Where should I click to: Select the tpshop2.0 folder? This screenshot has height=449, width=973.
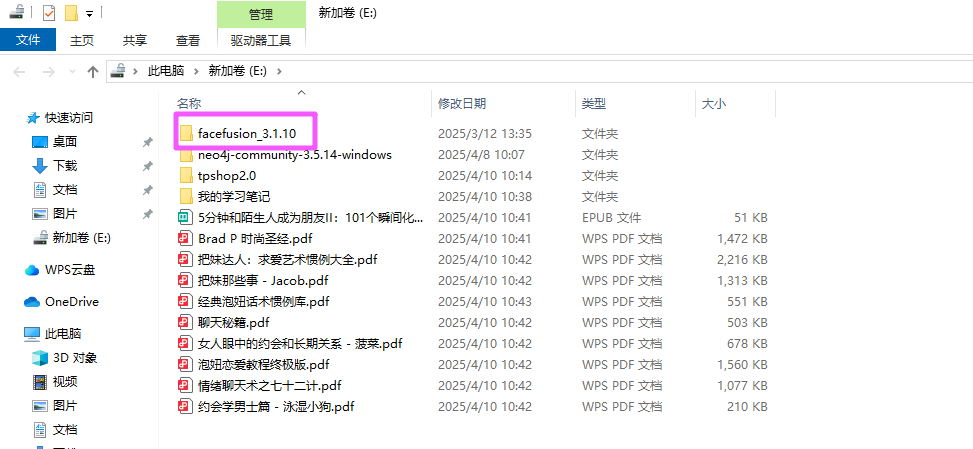pyautogui.click(x=227, y=176)
